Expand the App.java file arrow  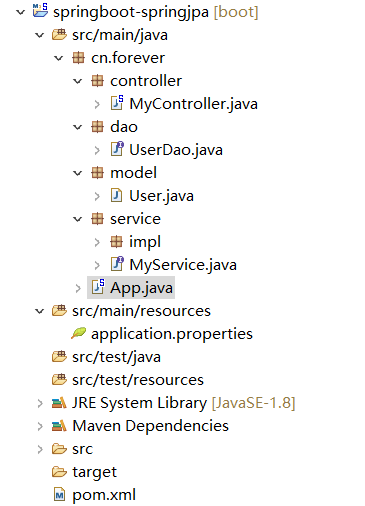(78, 288)
